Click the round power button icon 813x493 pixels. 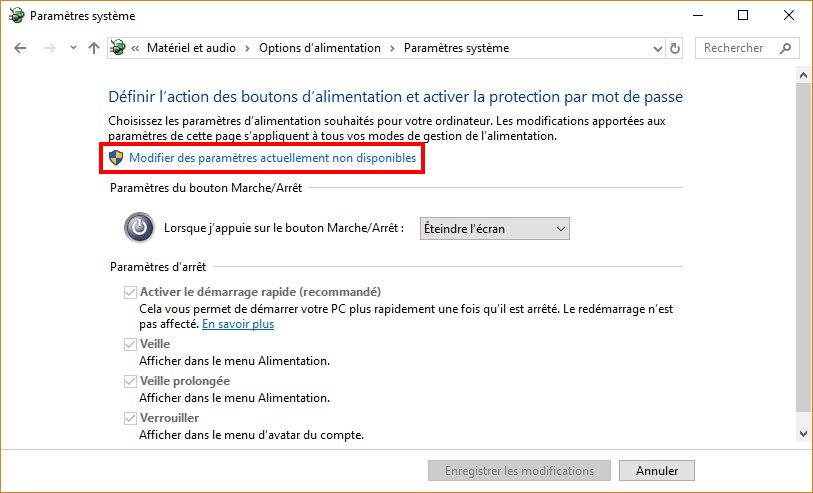click(139, 228)
